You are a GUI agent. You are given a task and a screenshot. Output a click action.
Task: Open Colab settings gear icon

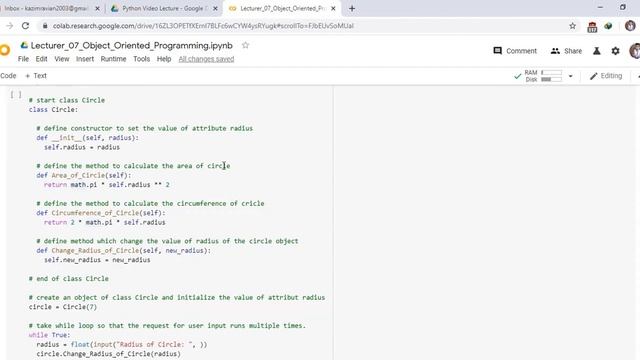pos(616,51)
